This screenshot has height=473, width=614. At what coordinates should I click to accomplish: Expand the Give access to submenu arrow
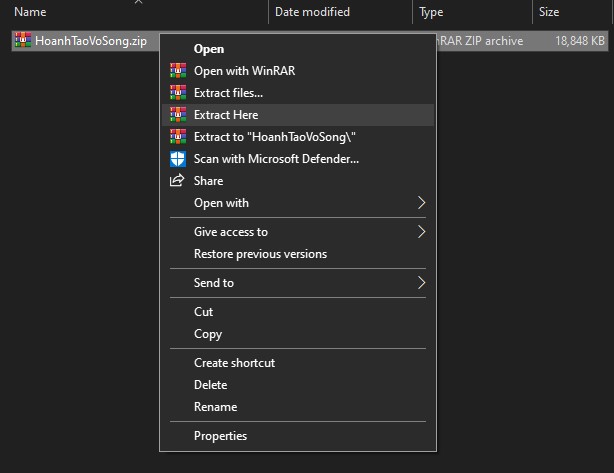[421, 232]
